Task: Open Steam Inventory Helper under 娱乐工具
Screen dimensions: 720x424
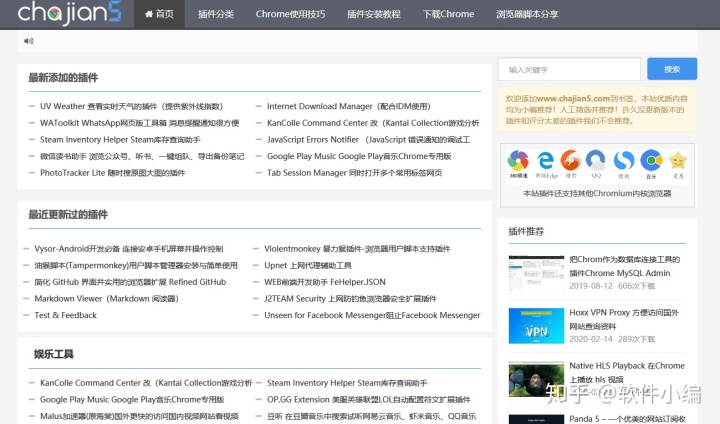Action: pos(347,383)
